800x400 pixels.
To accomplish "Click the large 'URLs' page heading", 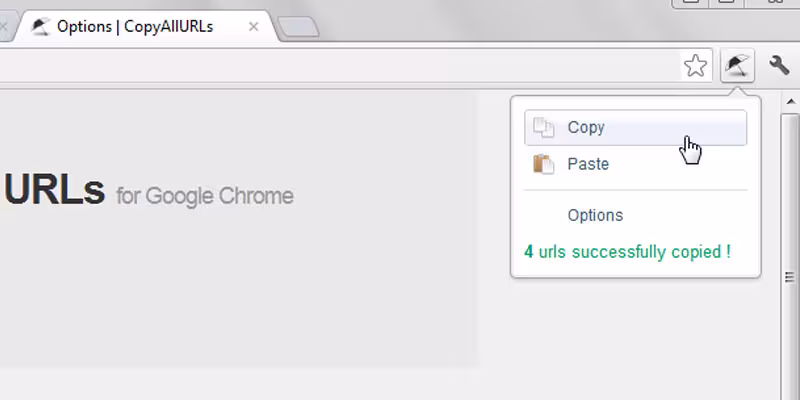I will pos(55,189).
